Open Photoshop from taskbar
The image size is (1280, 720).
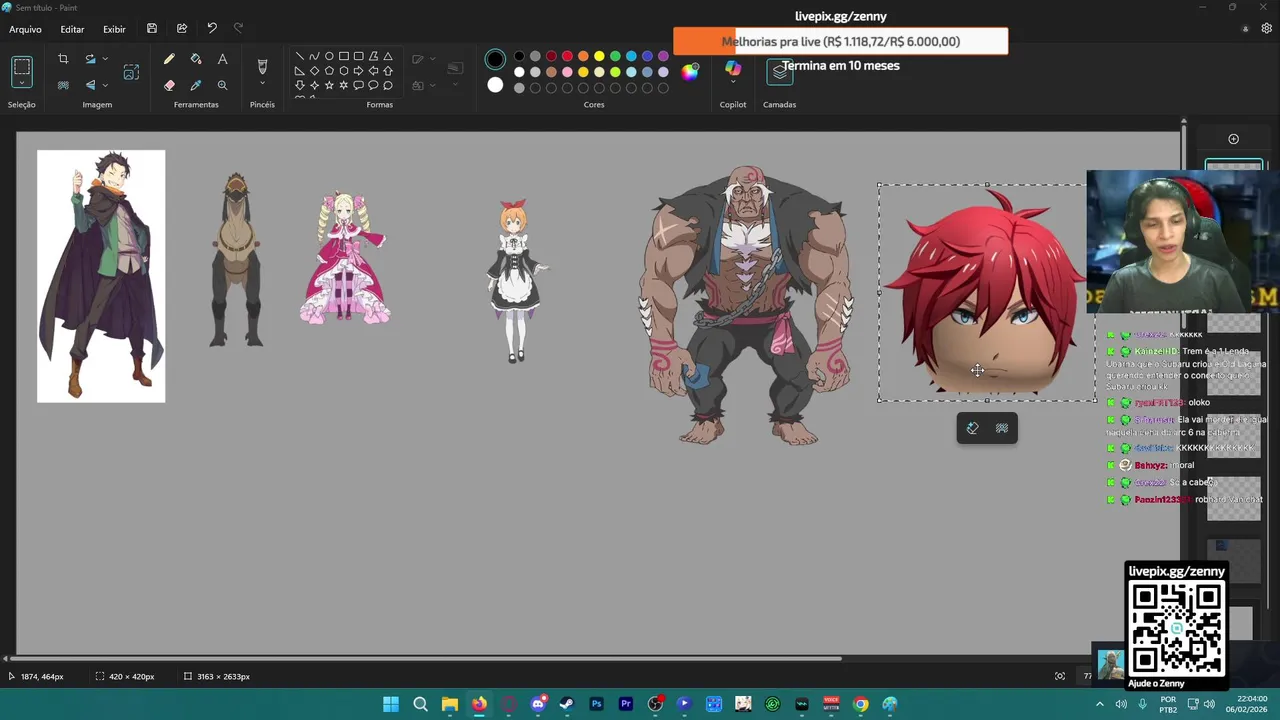coord(596,704)
